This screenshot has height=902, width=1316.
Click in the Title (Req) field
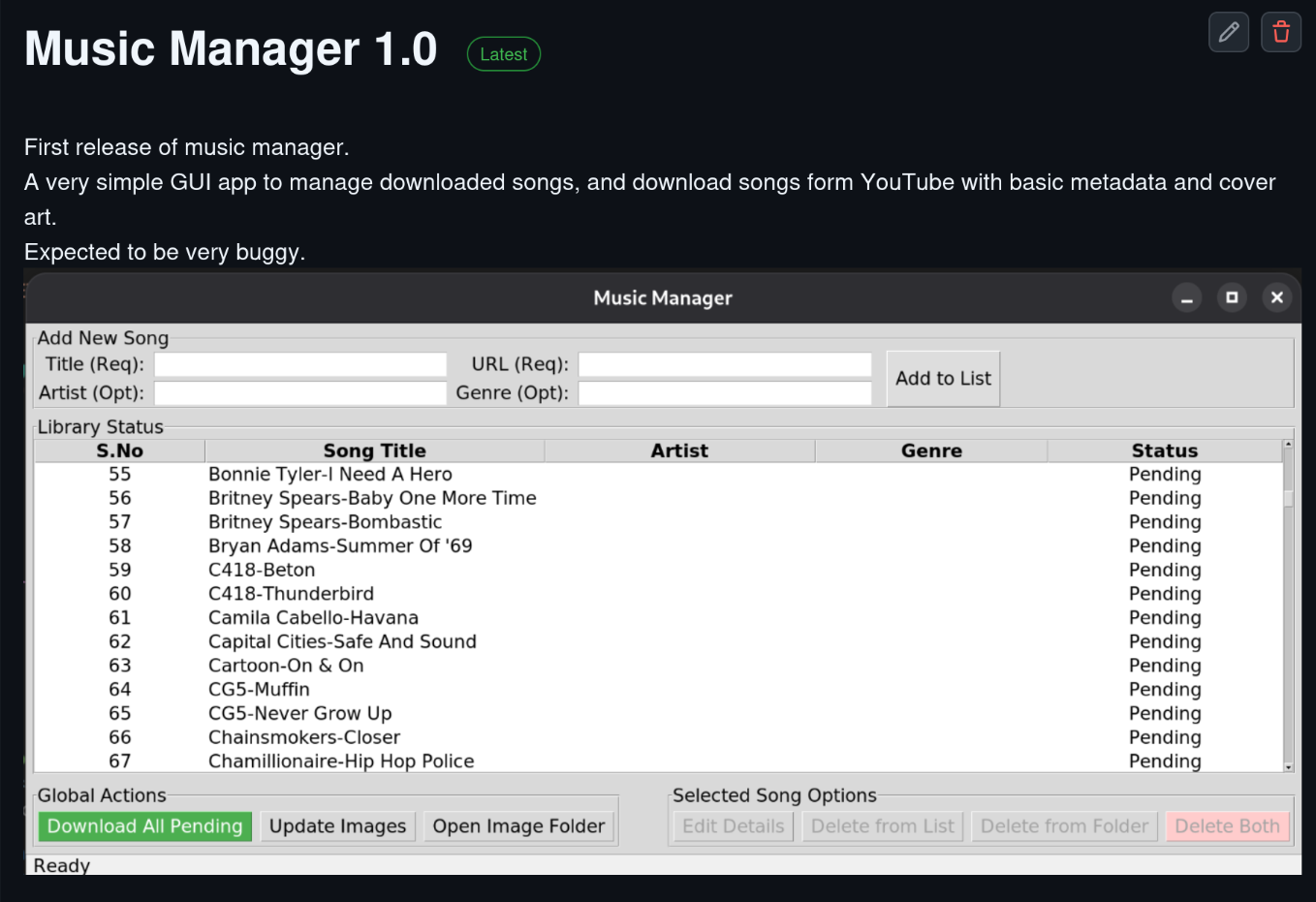pos(300,364)
